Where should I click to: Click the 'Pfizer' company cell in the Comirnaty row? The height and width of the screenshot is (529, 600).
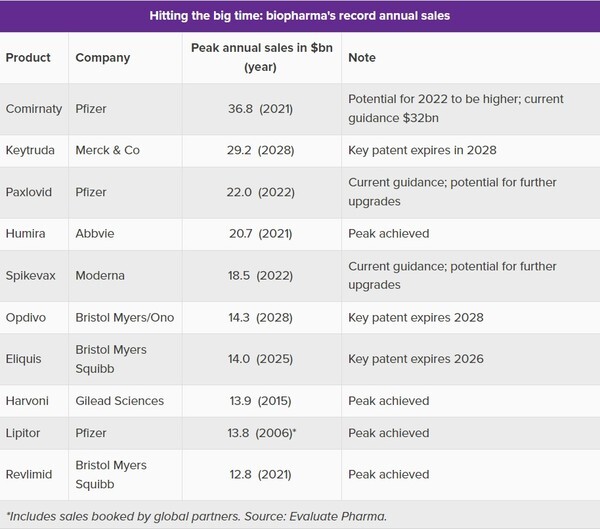point(91,109)
